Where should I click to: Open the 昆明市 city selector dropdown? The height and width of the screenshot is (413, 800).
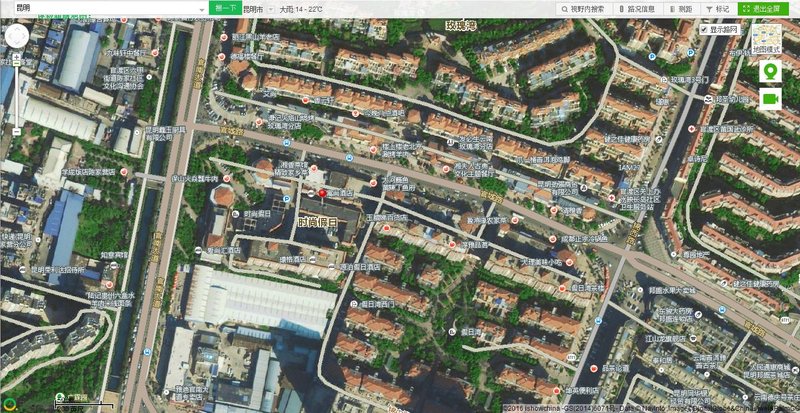258,8
